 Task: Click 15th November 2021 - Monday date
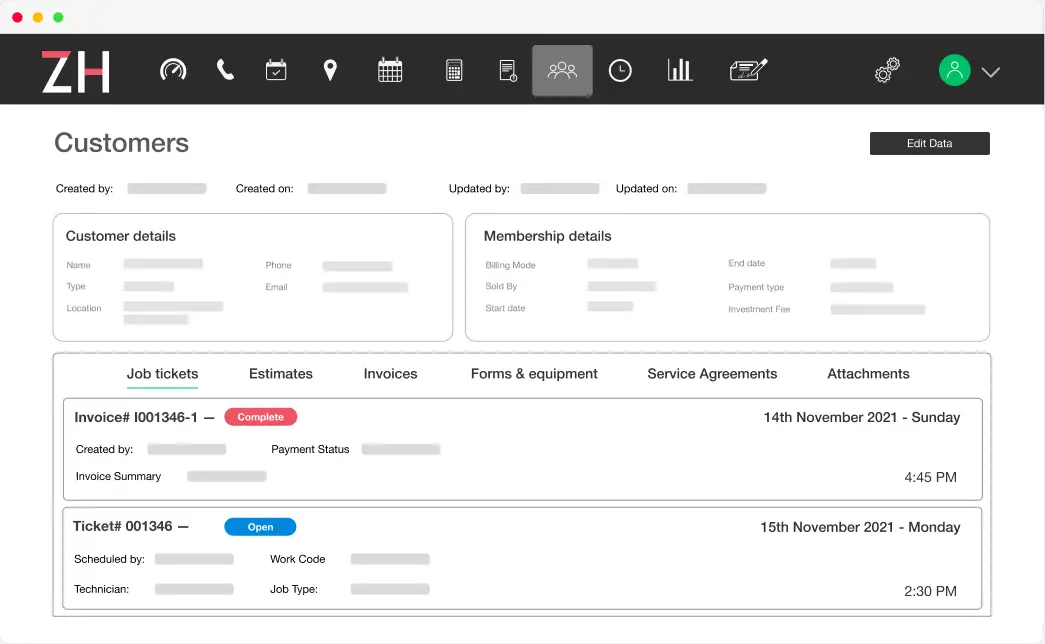[x=860, y=527]
